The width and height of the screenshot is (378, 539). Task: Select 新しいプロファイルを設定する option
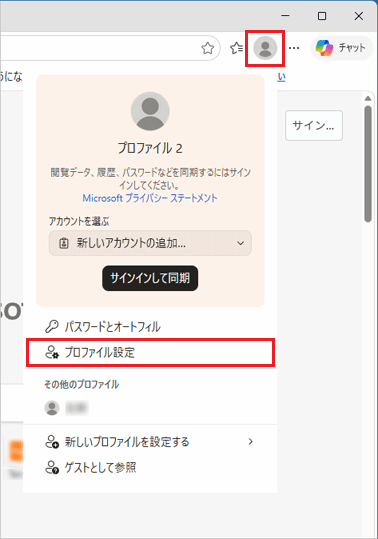pos(150,442)
